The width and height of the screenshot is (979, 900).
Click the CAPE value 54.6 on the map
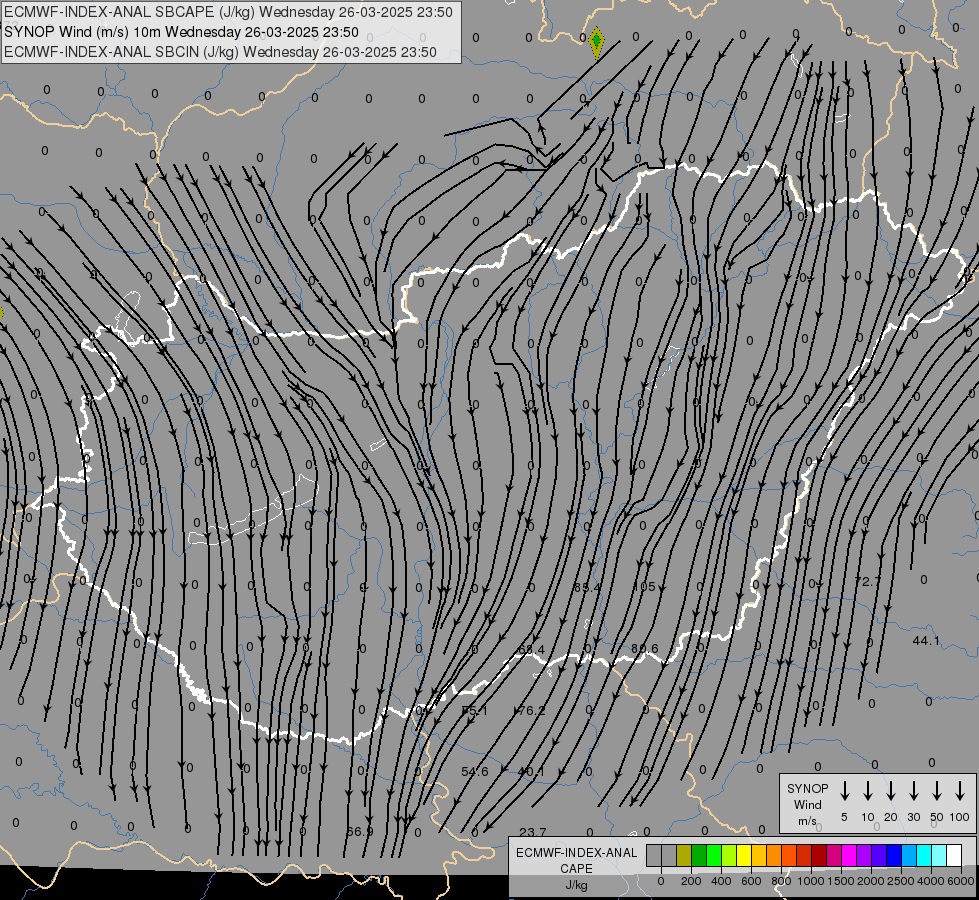point(475,772)
